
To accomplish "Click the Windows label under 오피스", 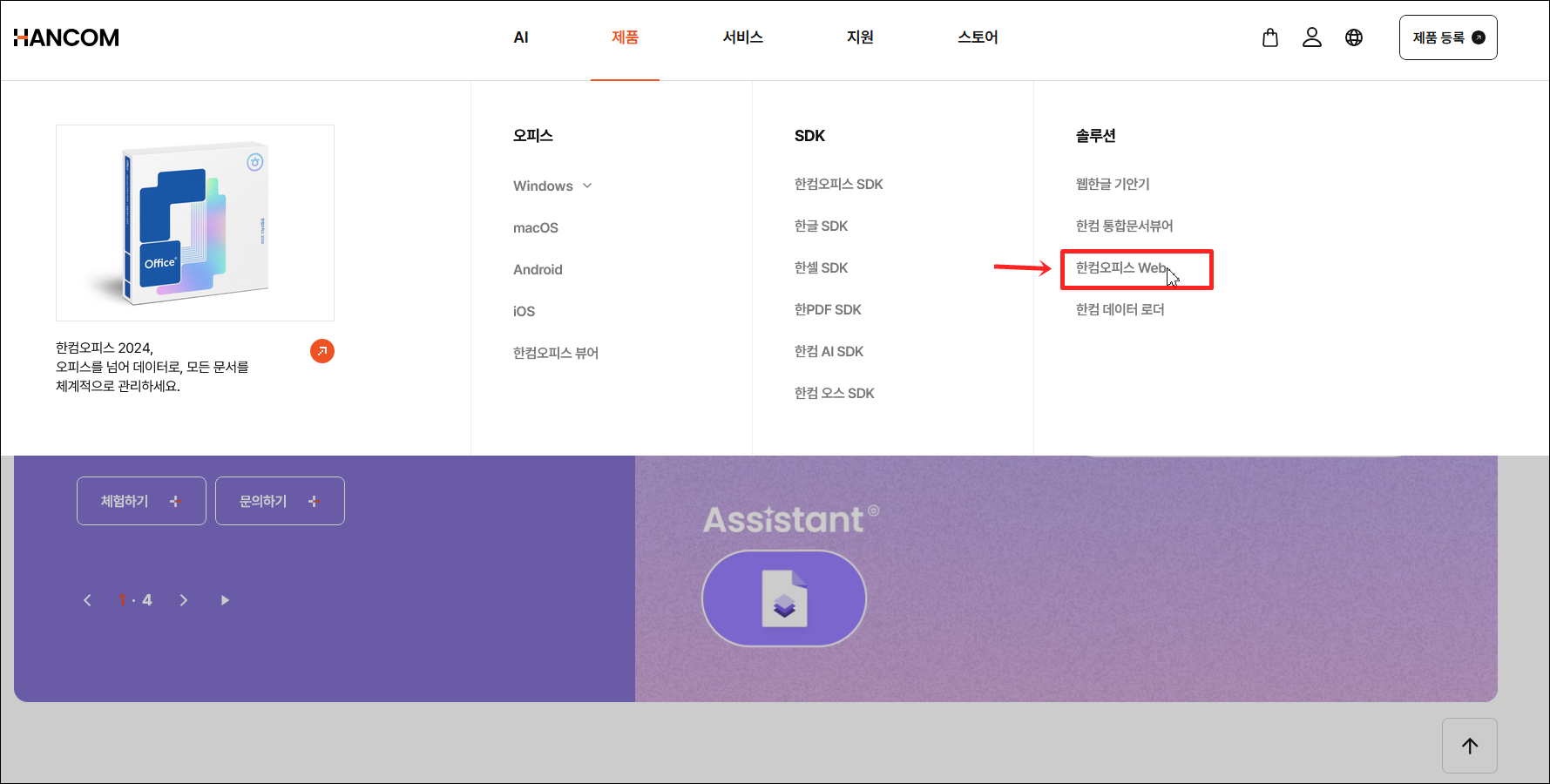I will 543,186.
